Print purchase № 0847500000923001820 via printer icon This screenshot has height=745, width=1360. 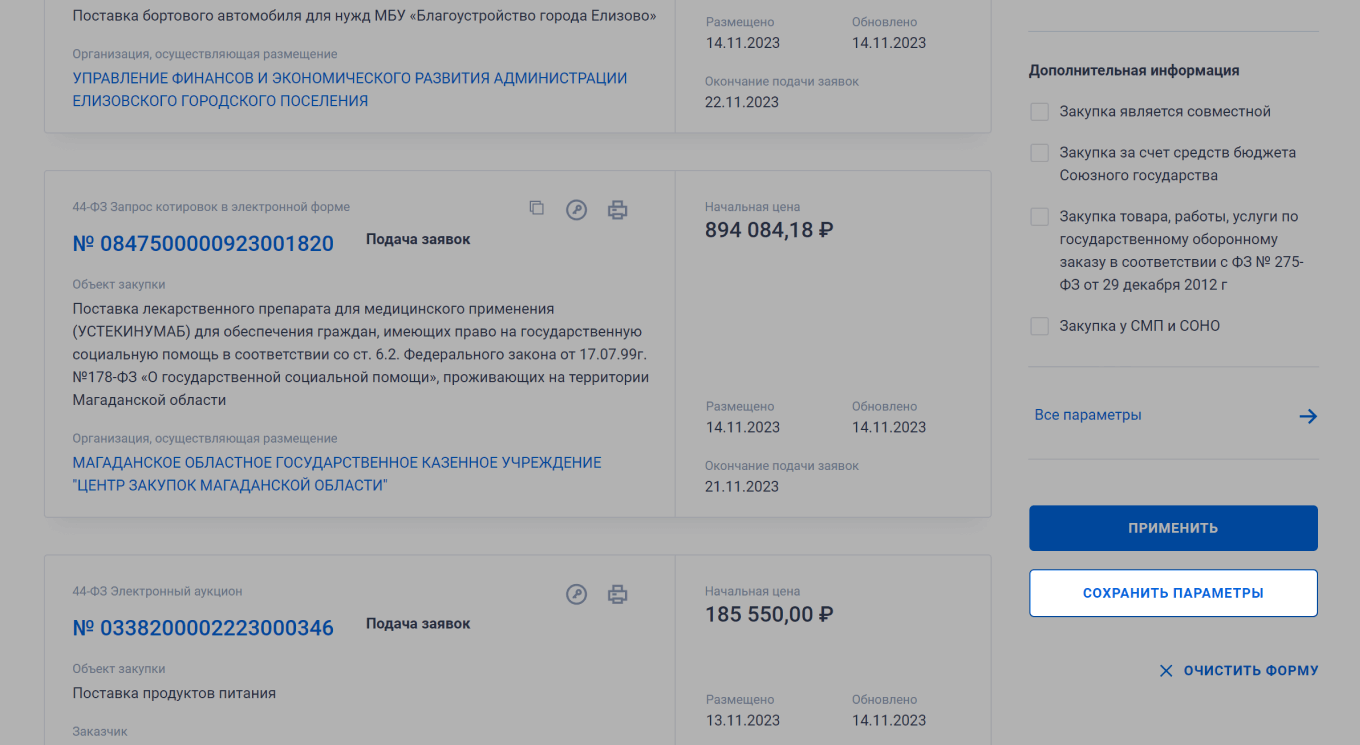(618, 210)
